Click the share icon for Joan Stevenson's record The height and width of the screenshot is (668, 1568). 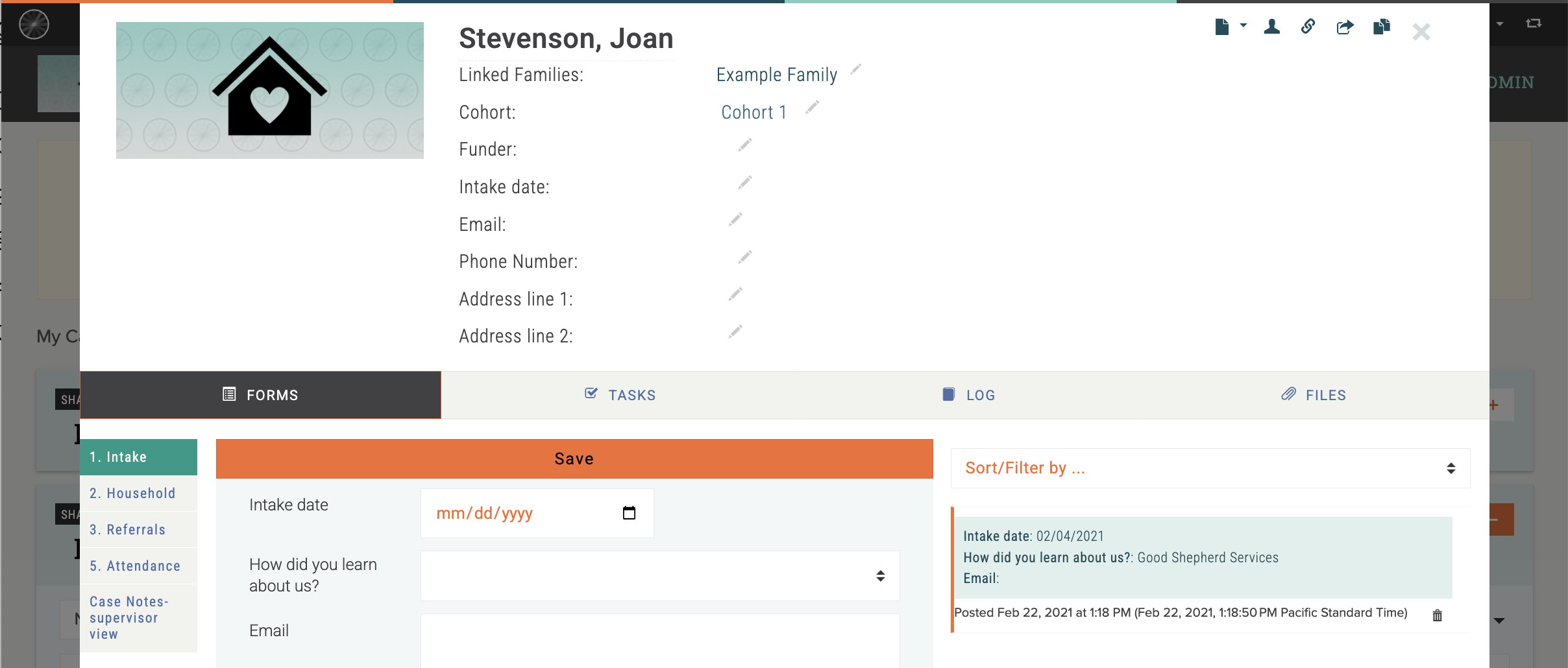1344,28
